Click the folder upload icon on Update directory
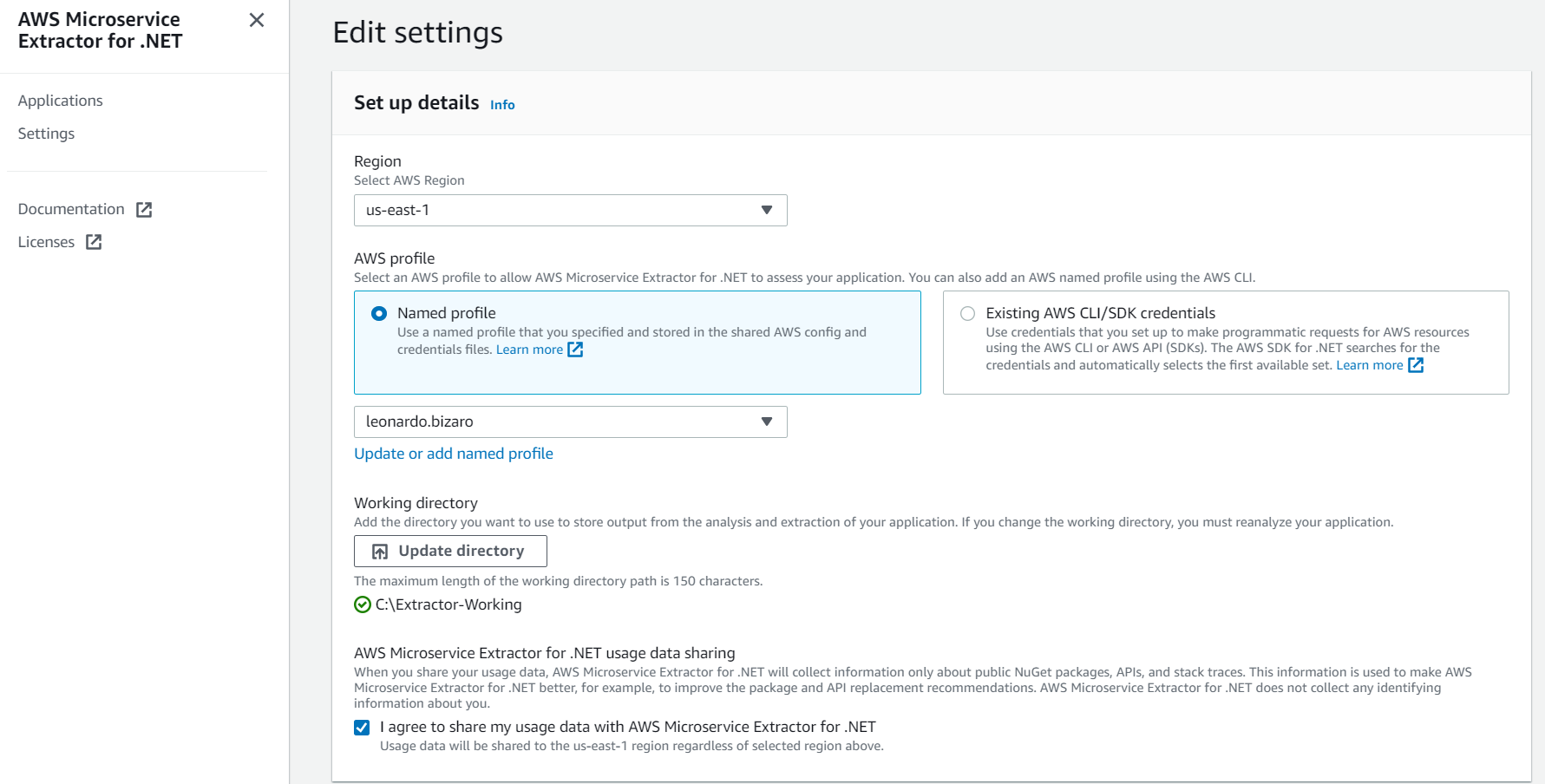Image resolution: width=1545 pixels, height=784 pixels. pos(380,552)
